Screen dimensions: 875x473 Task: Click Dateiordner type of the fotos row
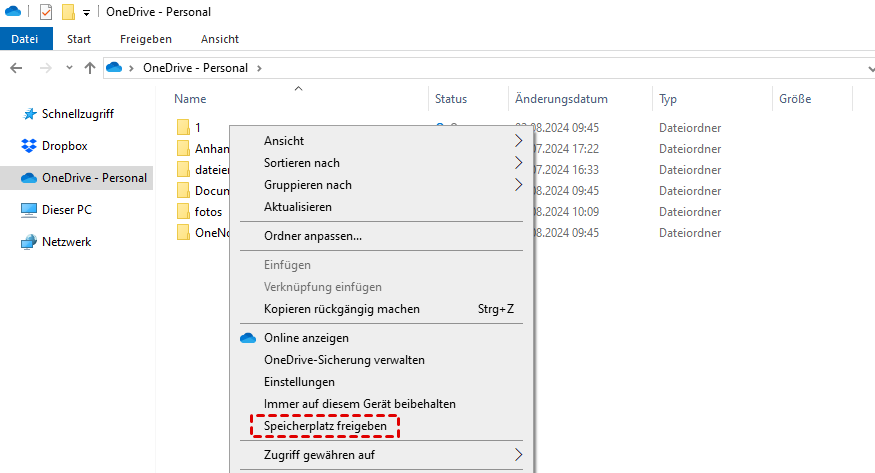pos(690,212)
